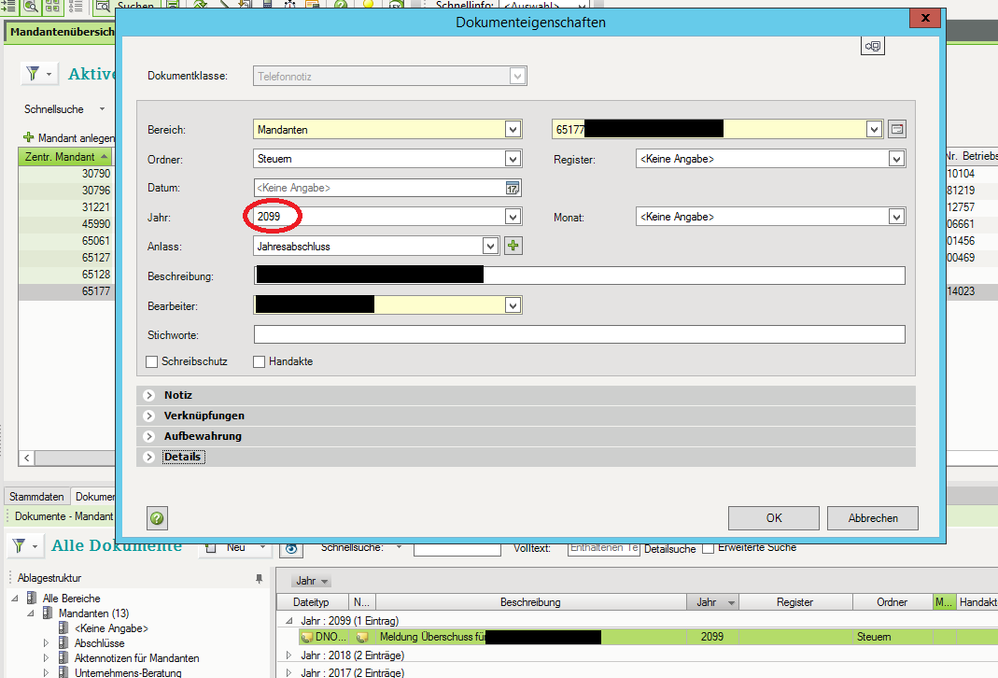Click into the Stichworte input field

click(x=579, y=334)
